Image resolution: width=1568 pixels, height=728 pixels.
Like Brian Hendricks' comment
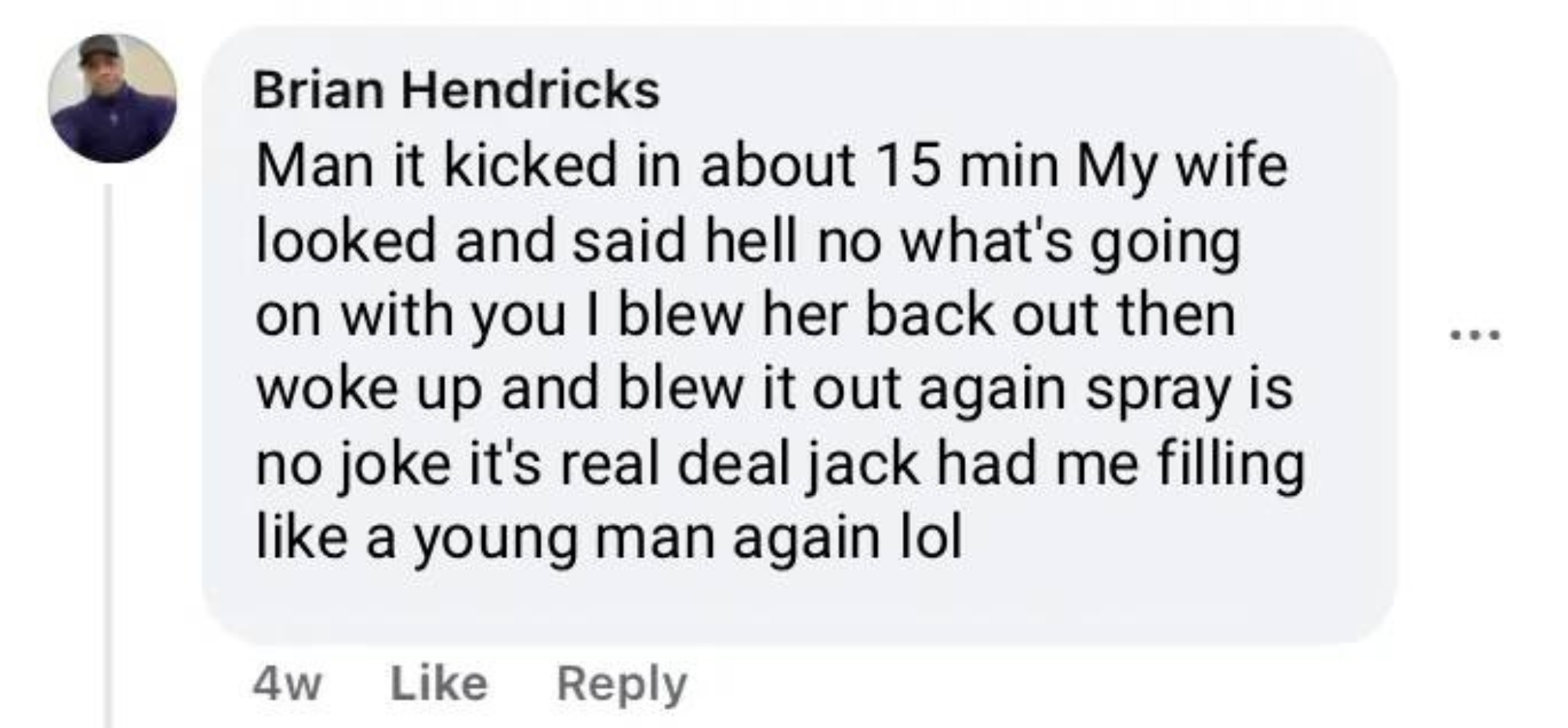(x=439, y=683)
